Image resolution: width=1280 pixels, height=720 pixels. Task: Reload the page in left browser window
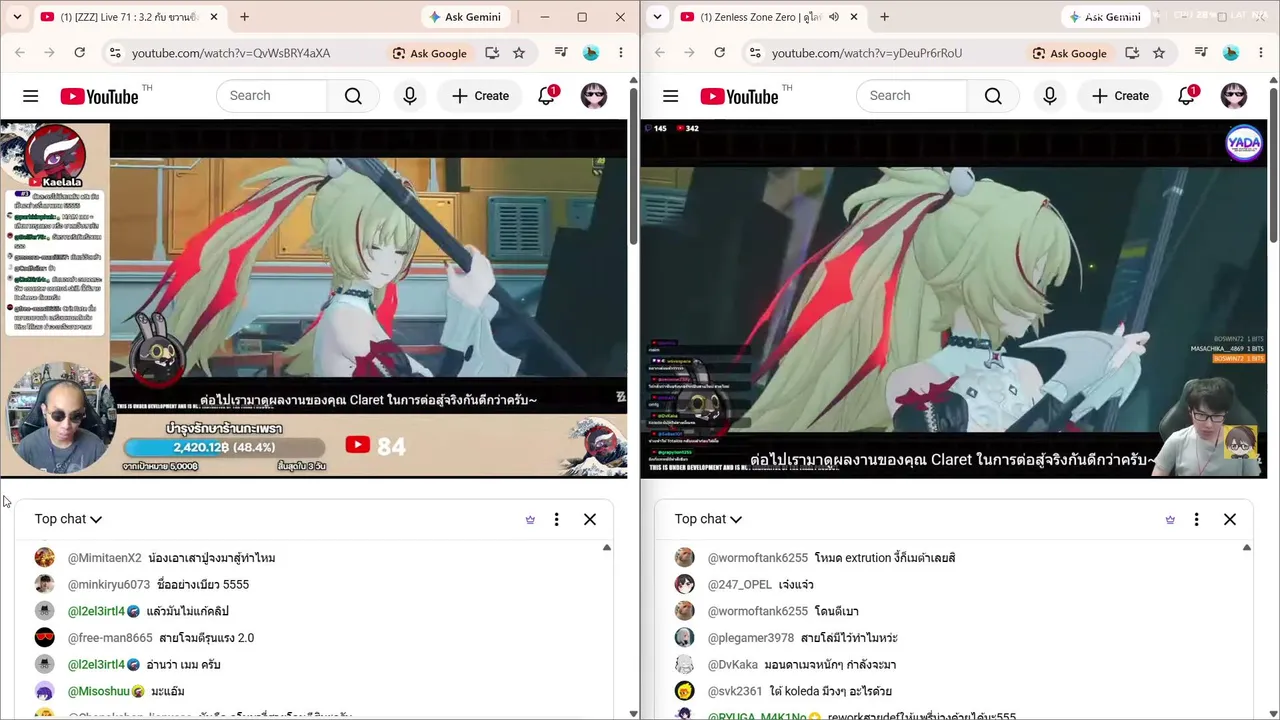point(80,53)
